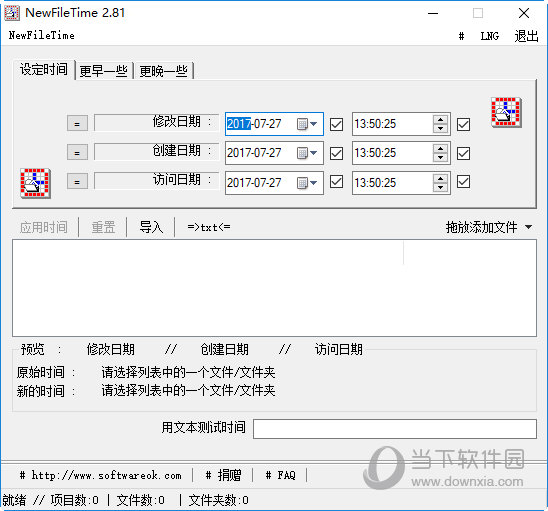This screenshot has width=548, height=511.
Task: Close the NewFileTime window
Action: click(524, 13)
